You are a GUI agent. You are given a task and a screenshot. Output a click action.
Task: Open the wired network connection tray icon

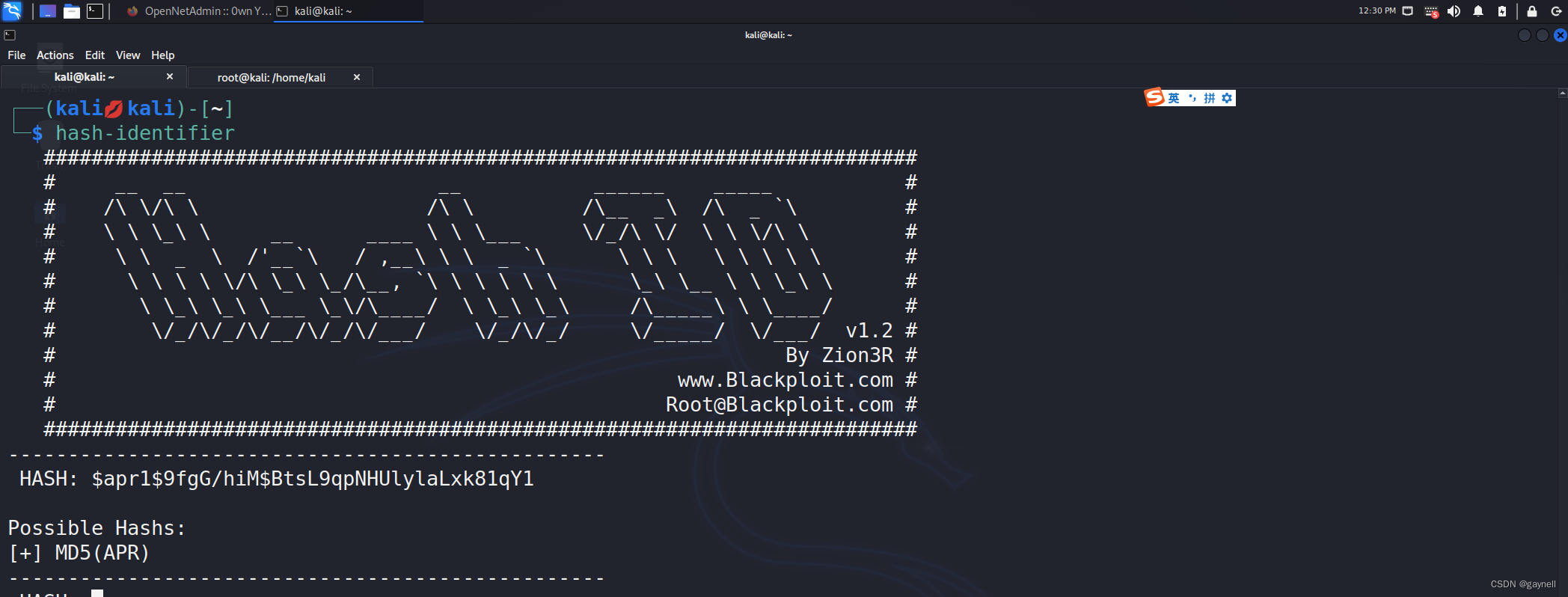coord(1408,11)
